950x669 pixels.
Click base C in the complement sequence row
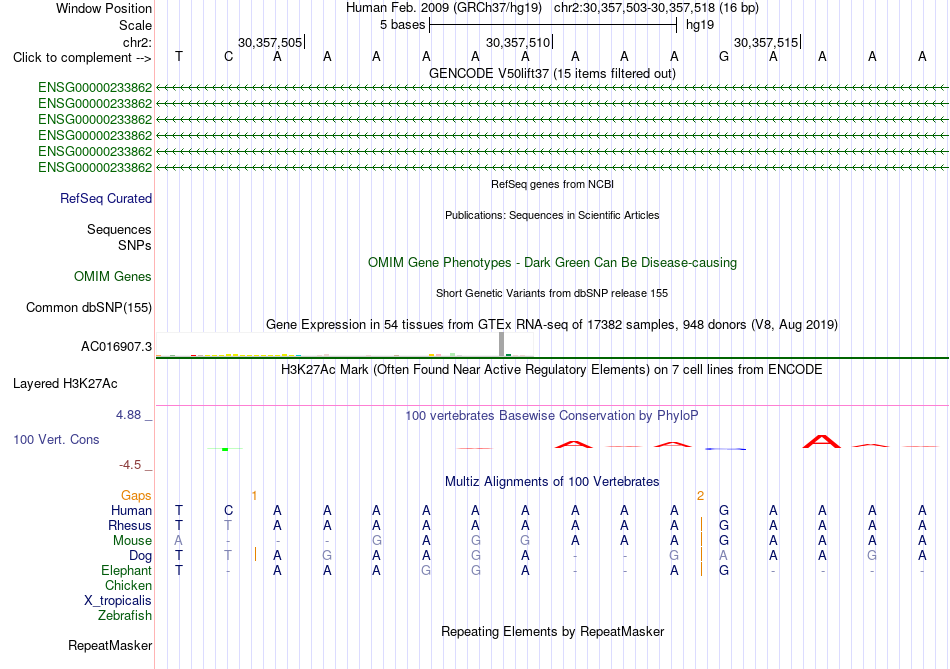click(228, 56)
